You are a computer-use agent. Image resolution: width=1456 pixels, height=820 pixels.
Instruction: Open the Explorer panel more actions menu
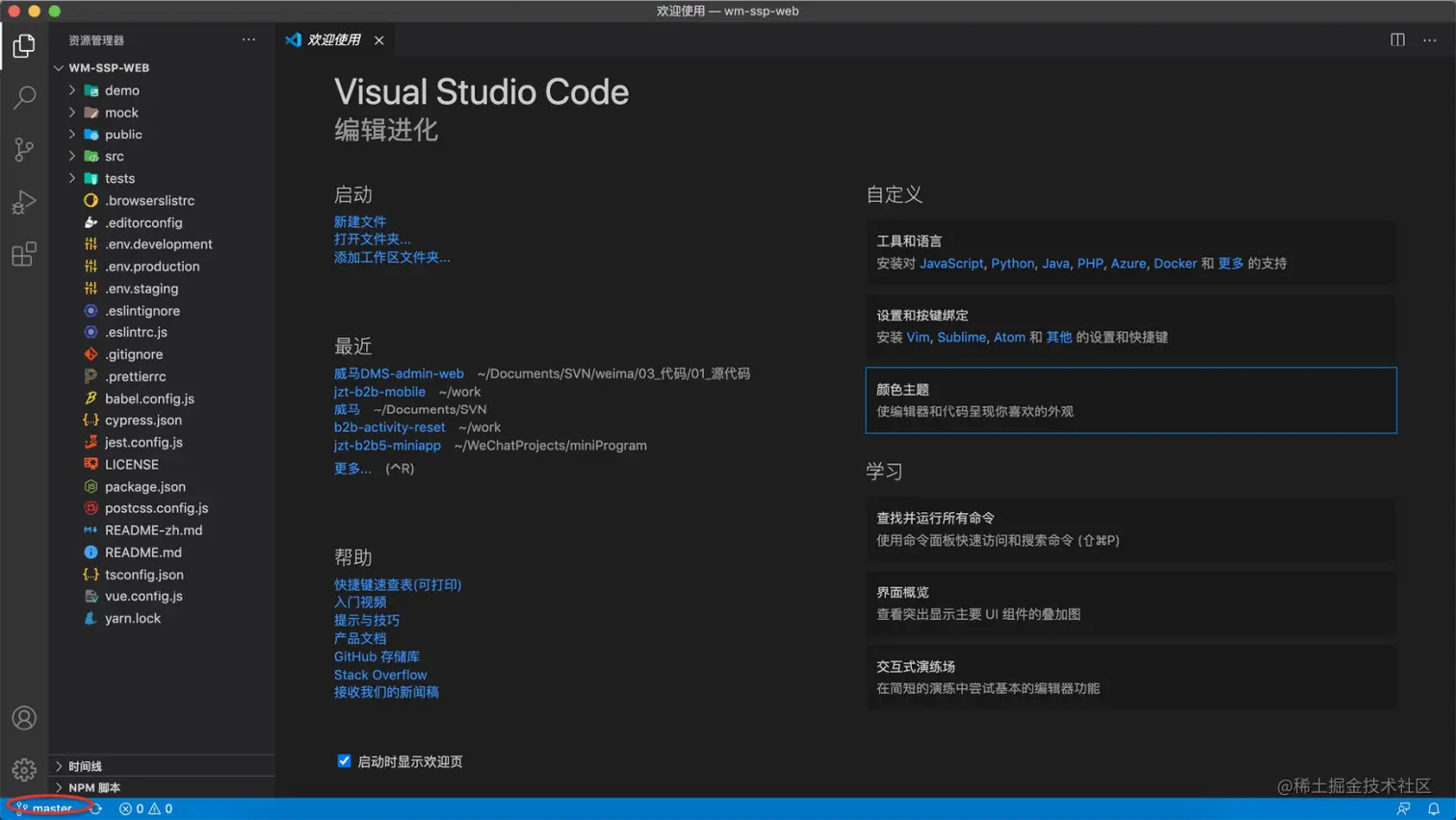pos(249,39)
